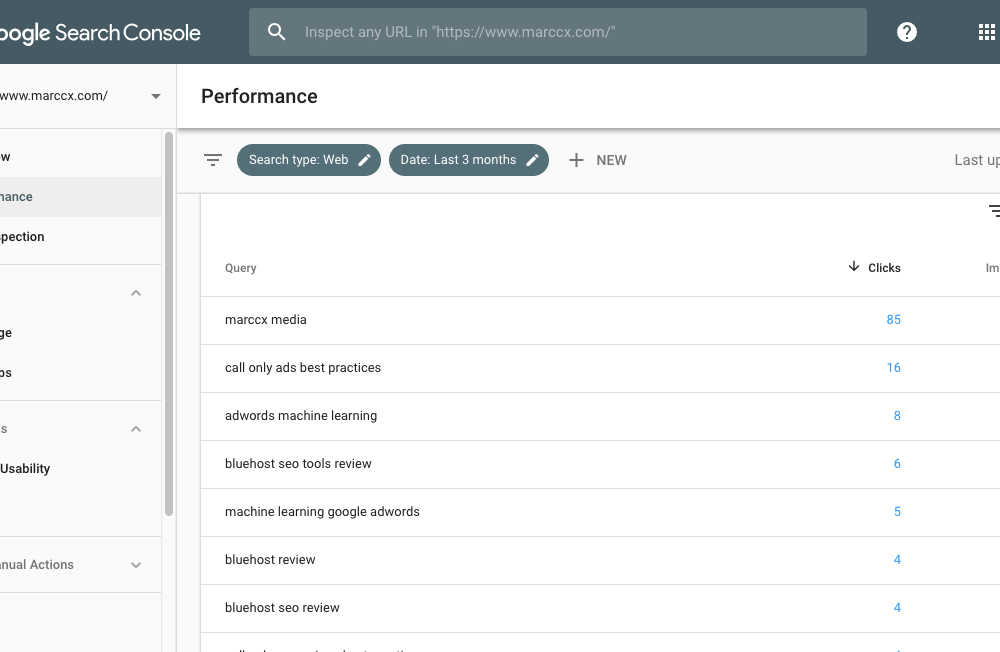Viewport: 1000px width, 652px height.
Task: Click the filter list icon beside Search type
Action: coord(213,160)
